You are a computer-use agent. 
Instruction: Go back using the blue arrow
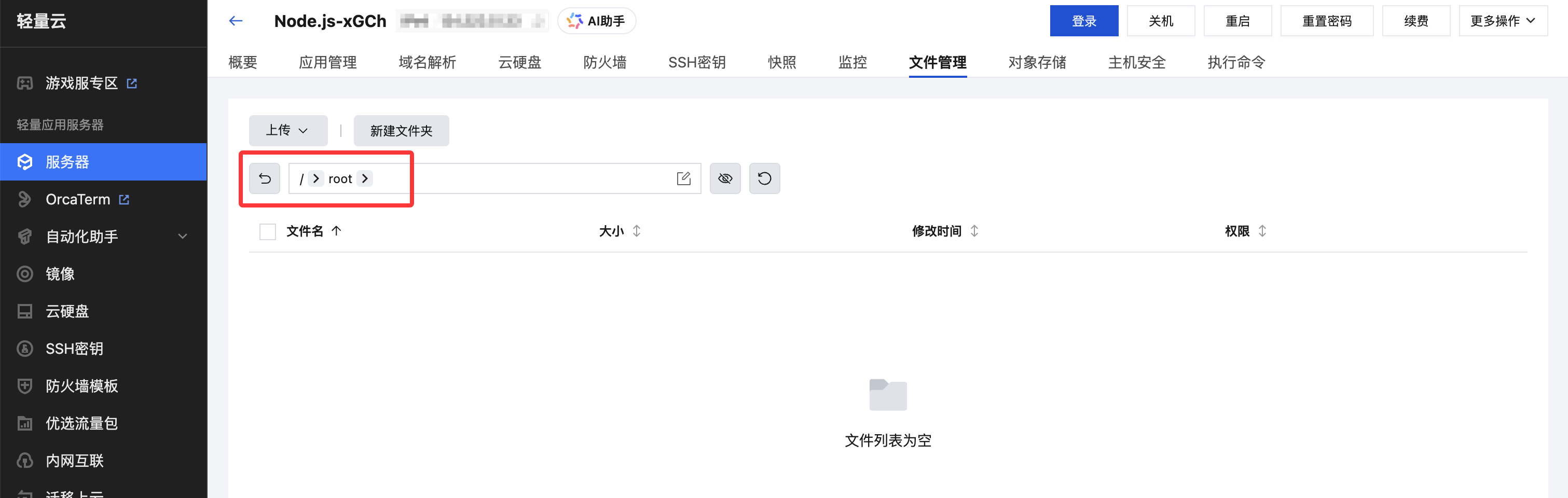click(x=236, y=21)
